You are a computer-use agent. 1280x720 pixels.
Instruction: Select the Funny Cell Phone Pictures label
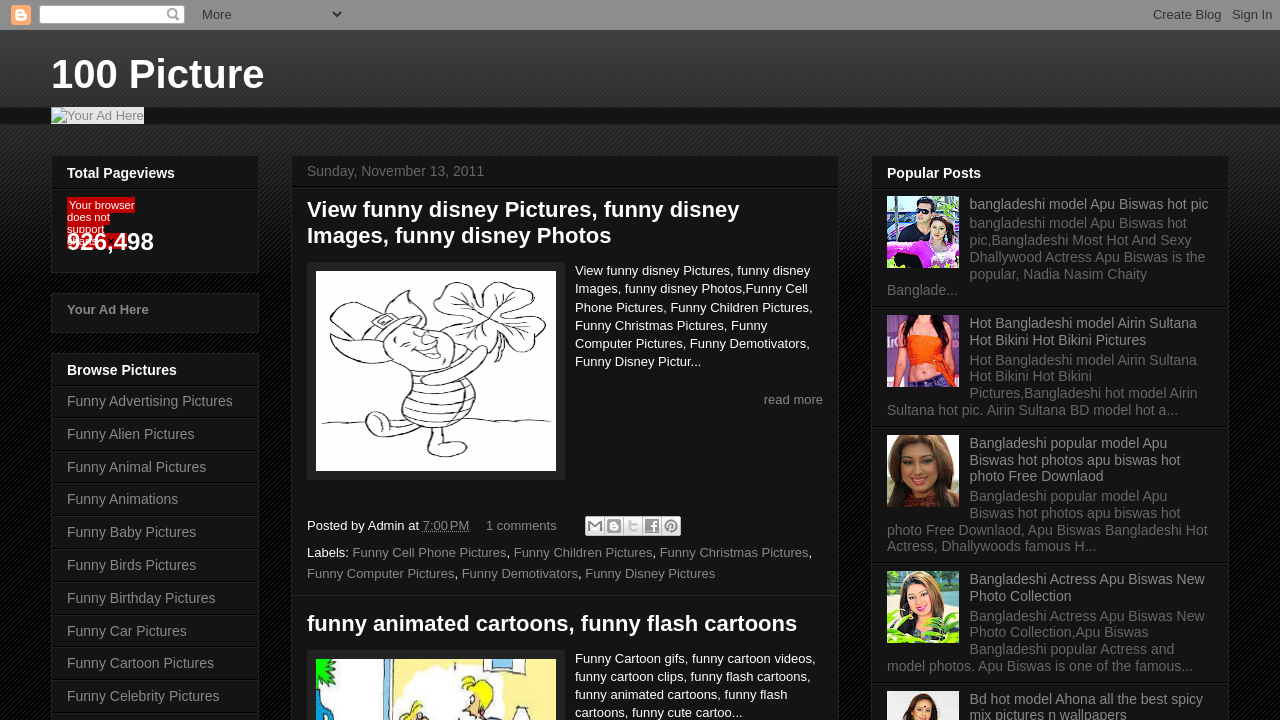tap(430, 553)
